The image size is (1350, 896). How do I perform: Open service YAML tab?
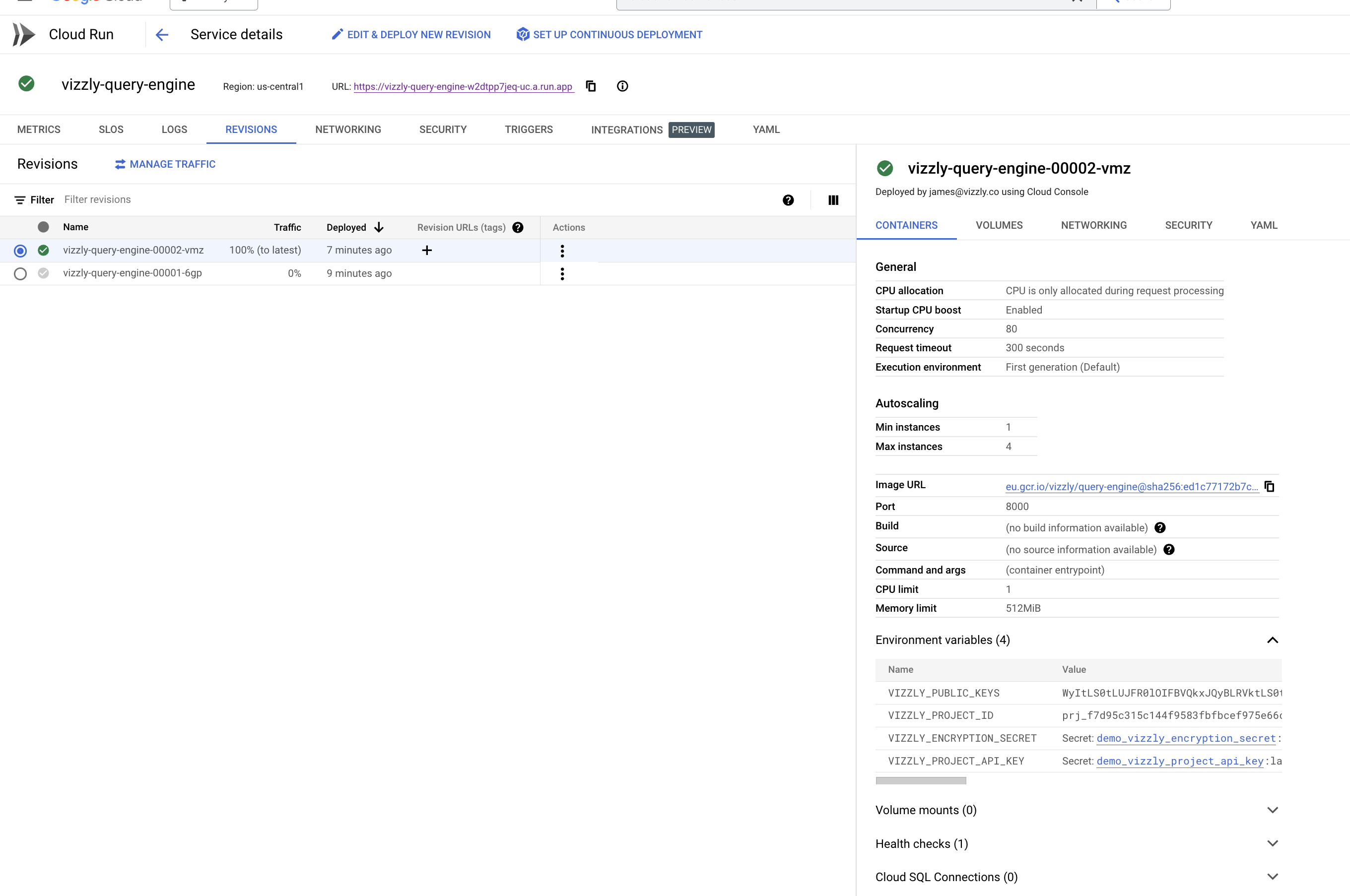tap(766, 129)
